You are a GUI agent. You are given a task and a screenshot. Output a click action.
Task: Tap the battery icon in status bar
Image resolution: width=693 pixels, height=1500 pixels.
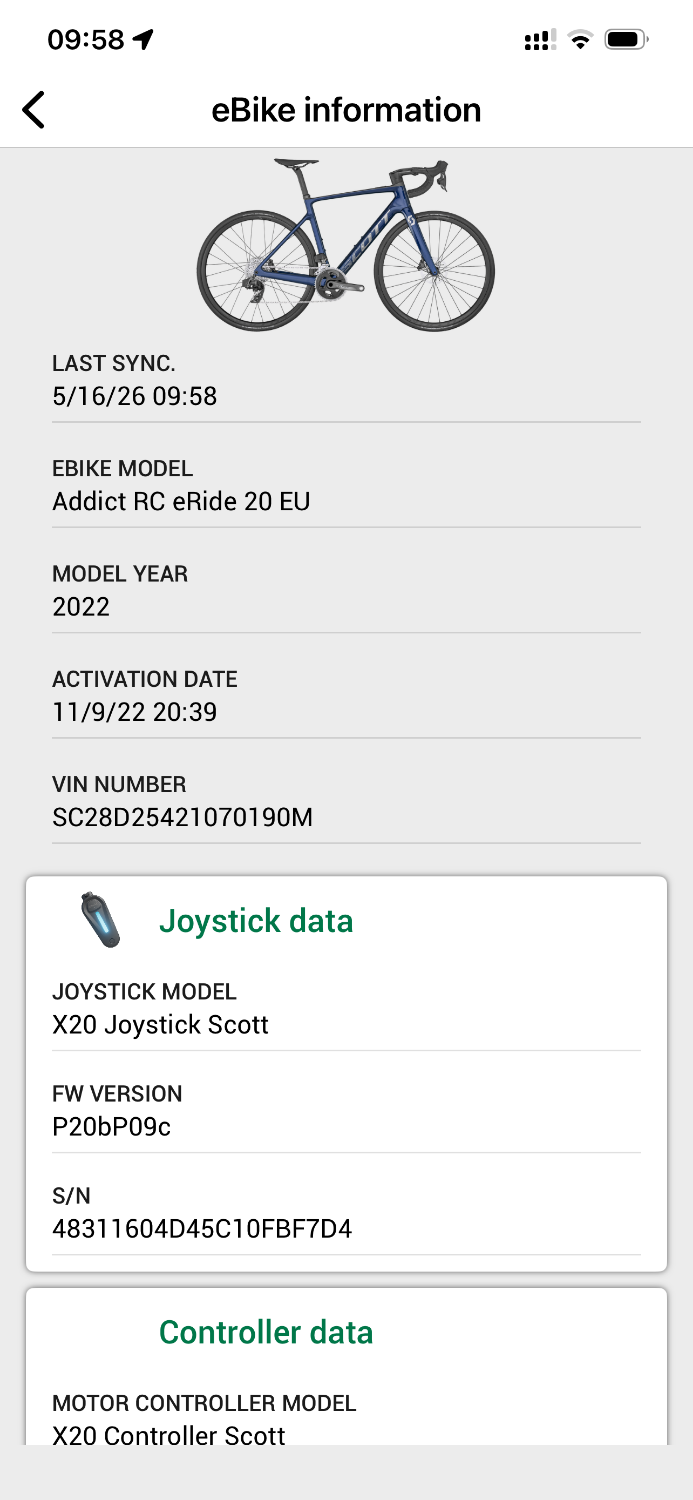(x=628, y=40)
